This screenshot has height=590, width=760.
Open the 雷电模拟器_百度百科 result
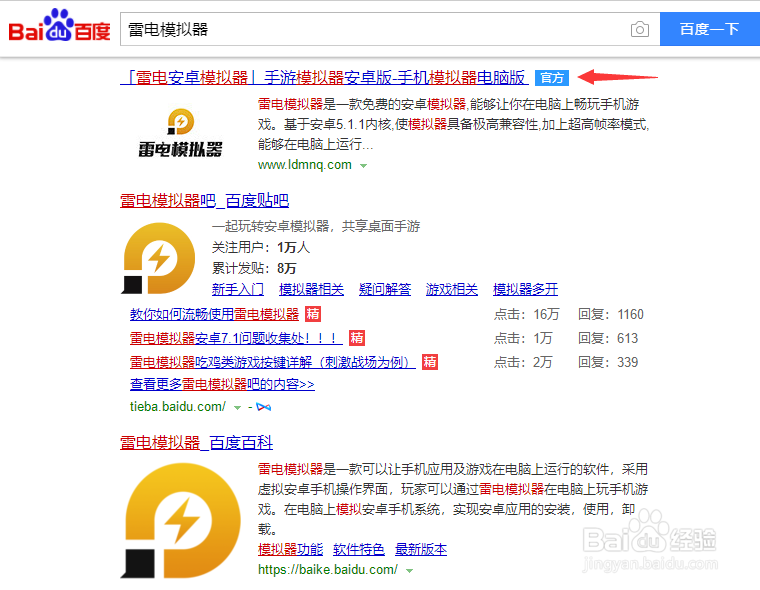pos(196,443)
